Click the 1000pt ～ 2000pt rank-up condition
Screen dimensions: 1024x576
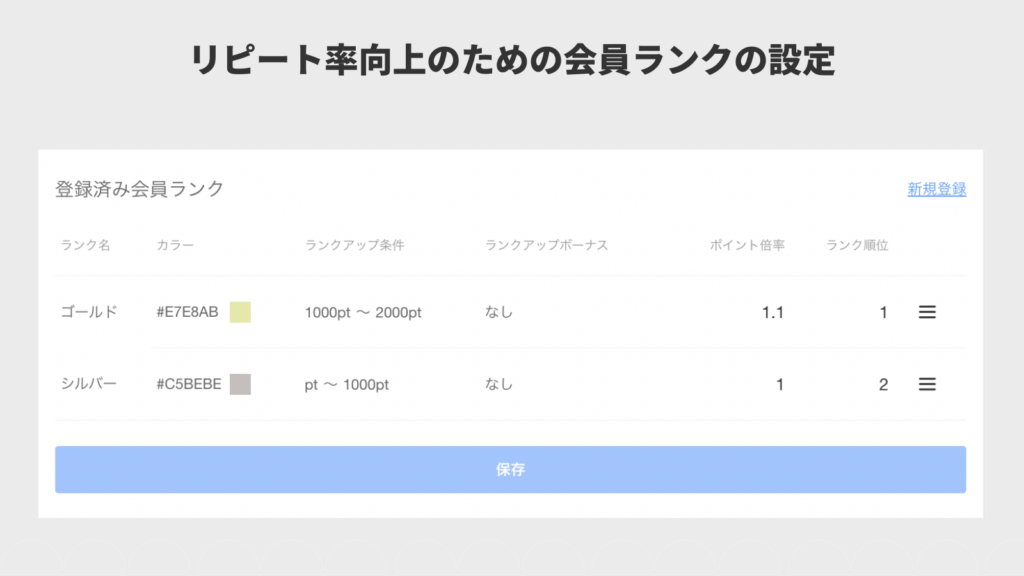click(363, 312)
